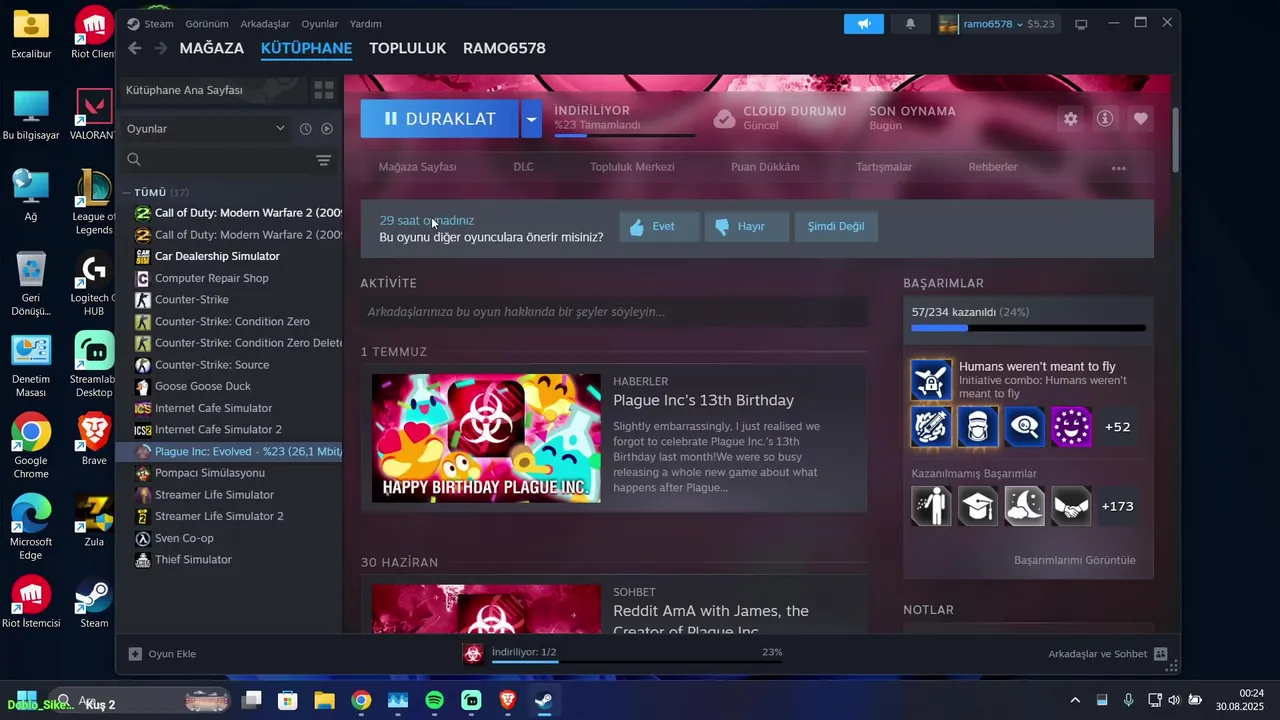Click the handshake unearned achievement icon
This screenshot has width=1280, height=720.
coord(1071,506)
